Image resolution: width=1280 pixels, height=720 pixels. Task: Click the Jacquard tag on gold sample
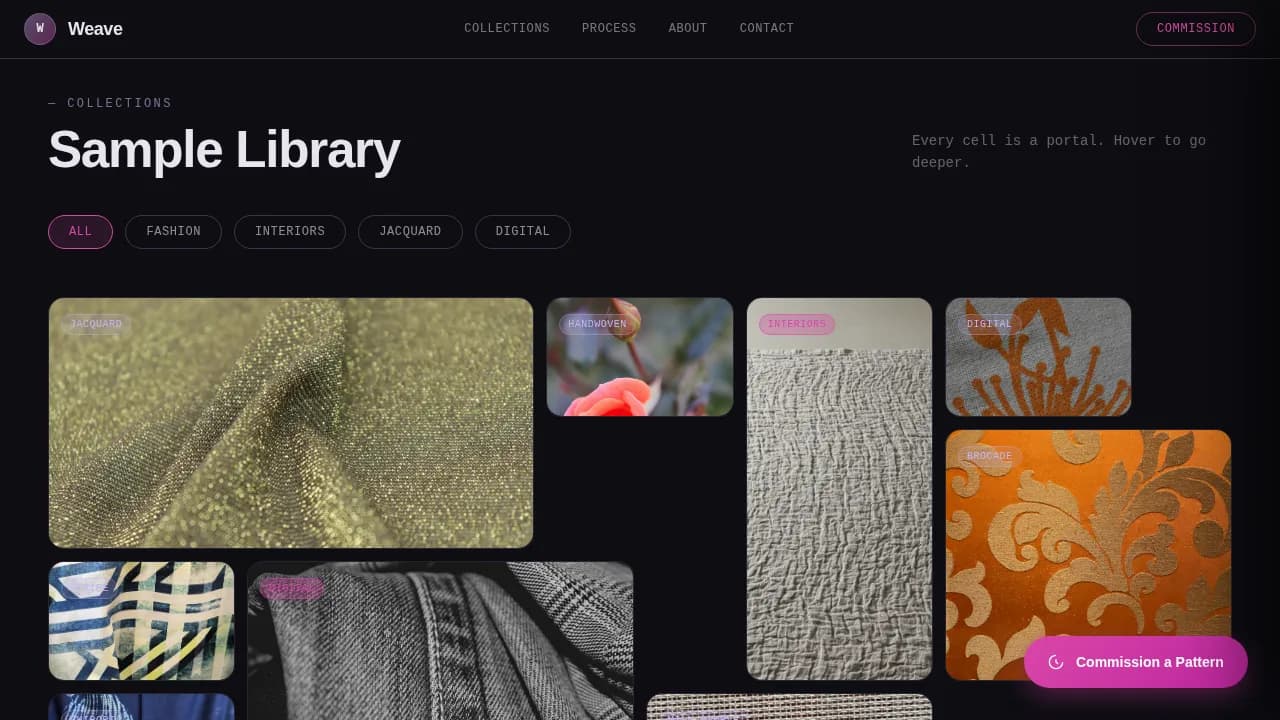96,324
